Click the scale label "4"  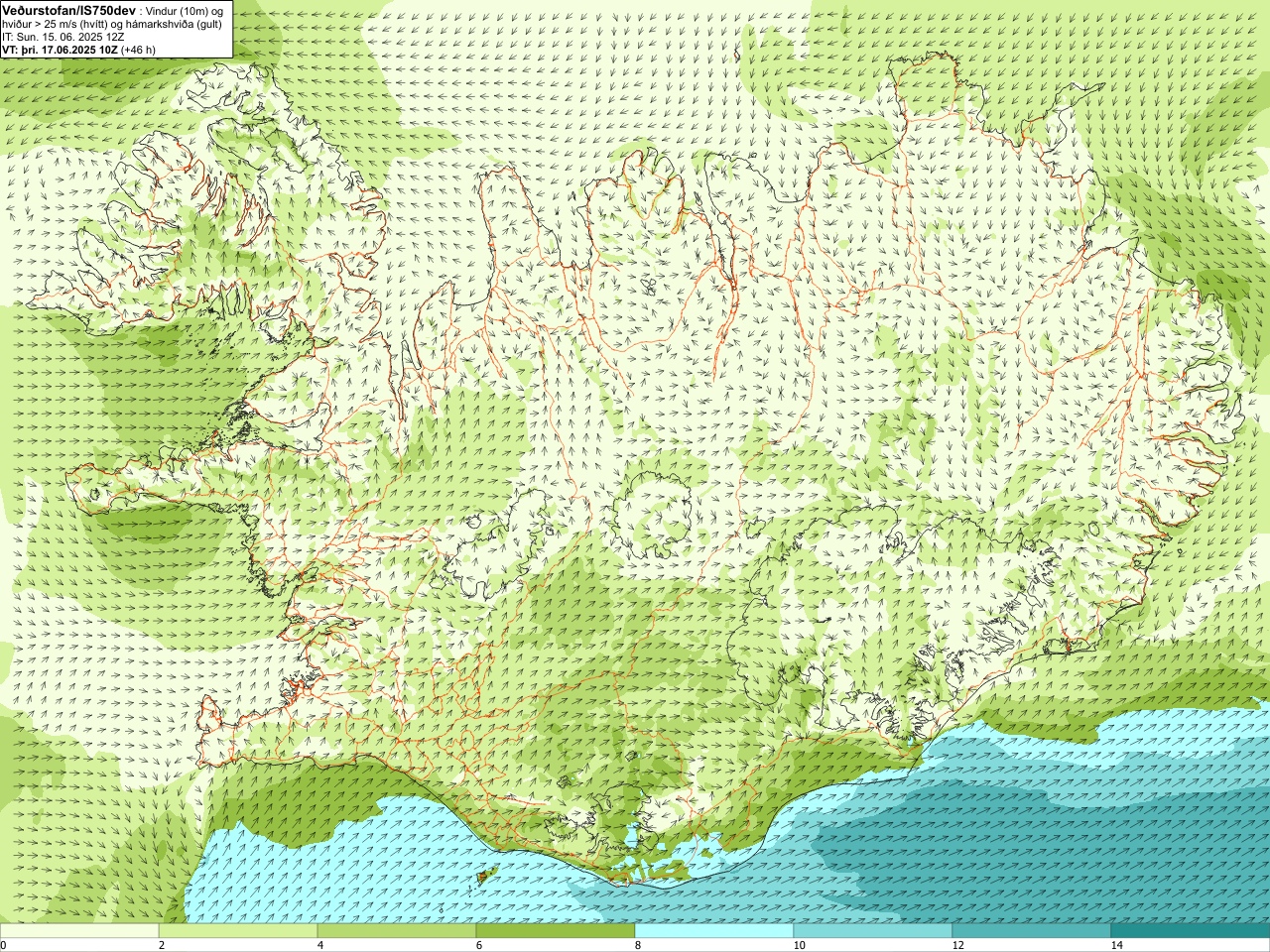[320, 945]
